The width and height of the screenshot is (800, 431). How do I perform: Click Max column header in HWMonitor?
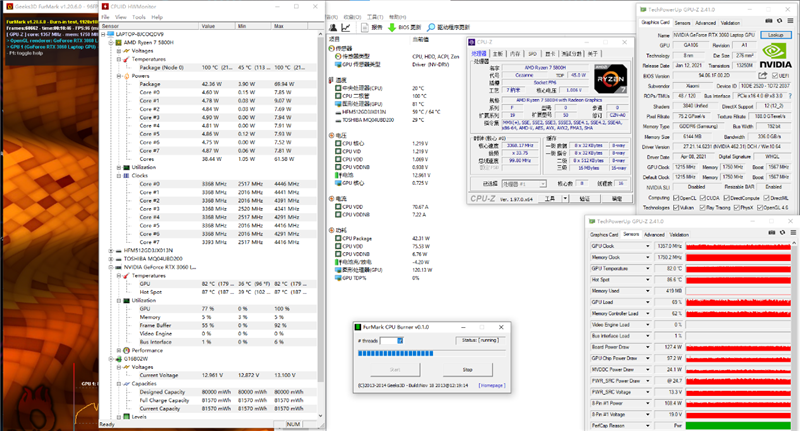point(290,26)
